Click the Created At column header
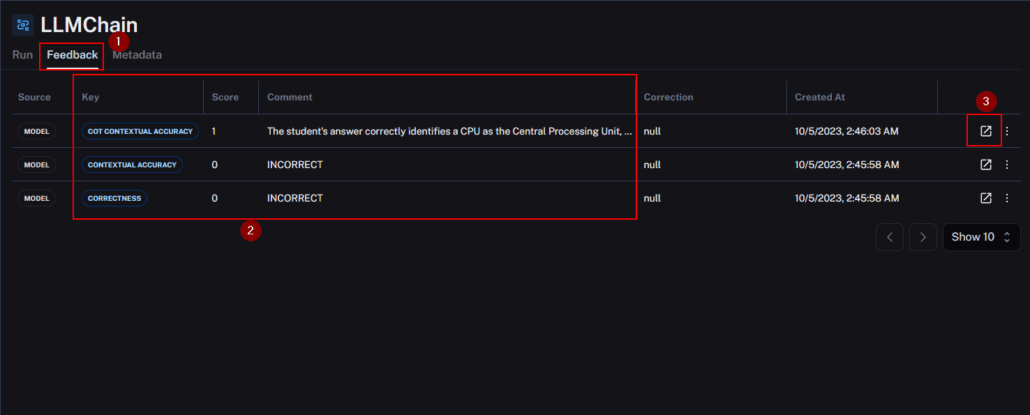 pyautogui.click(x=820, y=97)
